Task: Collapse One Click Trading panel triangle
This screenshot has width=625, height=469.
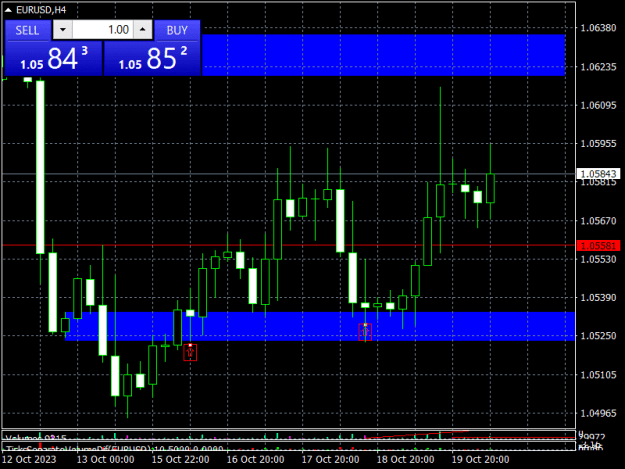Action: pos(8,10)
